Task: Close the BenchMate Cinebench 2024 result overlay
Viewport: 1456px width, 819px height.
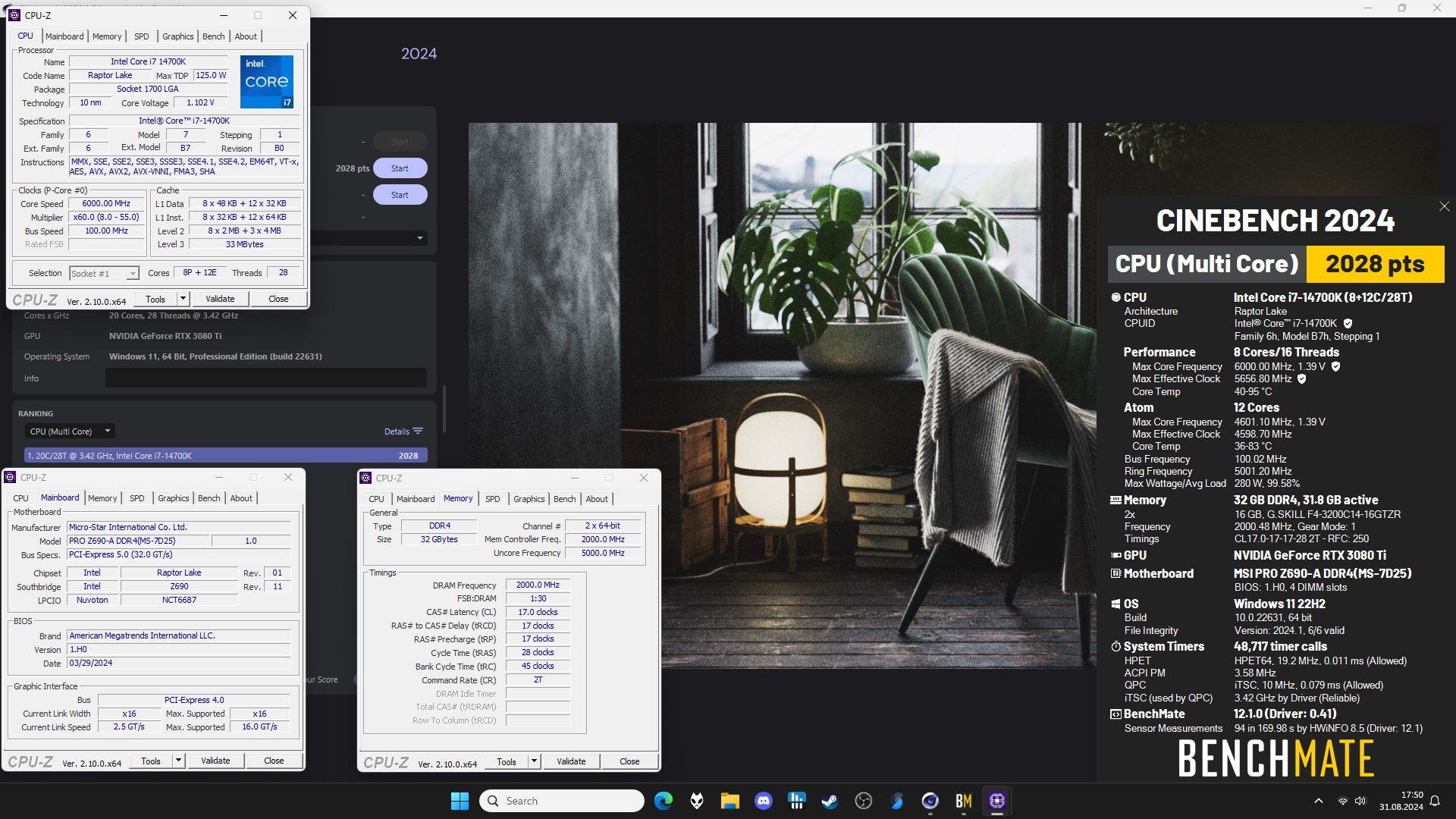Action: 1445,206
